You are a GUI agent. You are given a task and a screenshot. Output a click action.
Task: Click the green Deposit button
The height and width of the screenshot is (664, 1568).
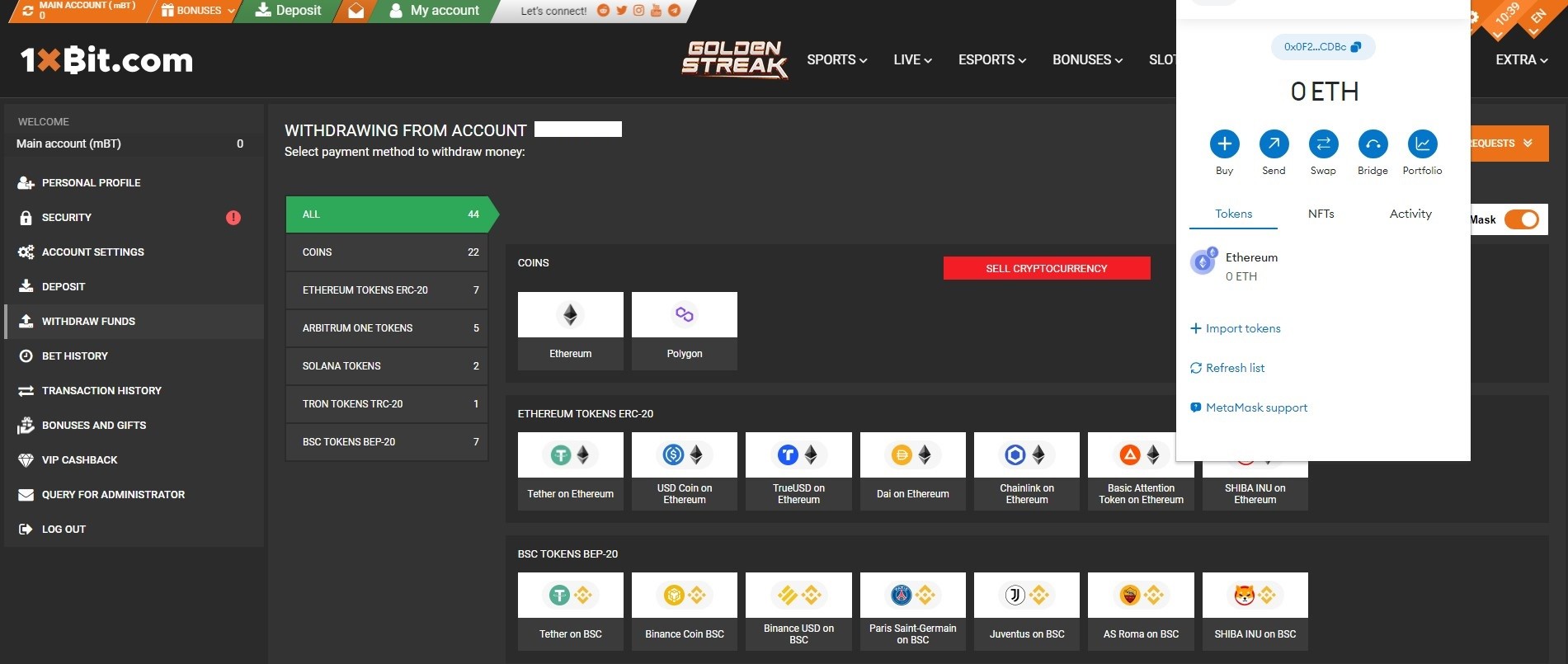click(288, 11)
